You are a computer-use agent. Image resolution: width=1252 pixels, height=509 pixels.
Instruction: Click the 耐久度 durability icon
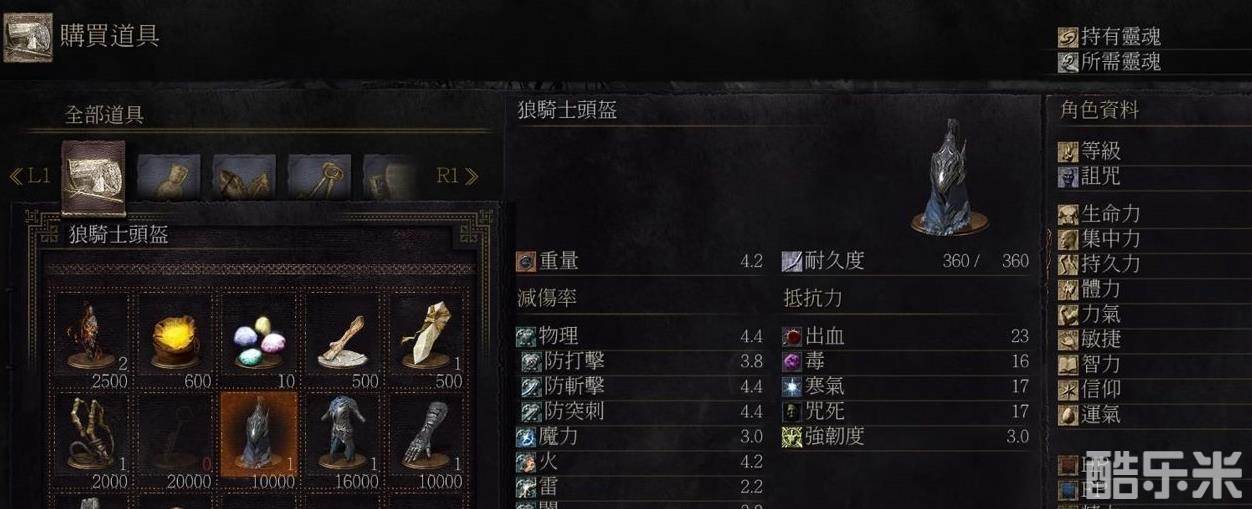coord(792,261)
